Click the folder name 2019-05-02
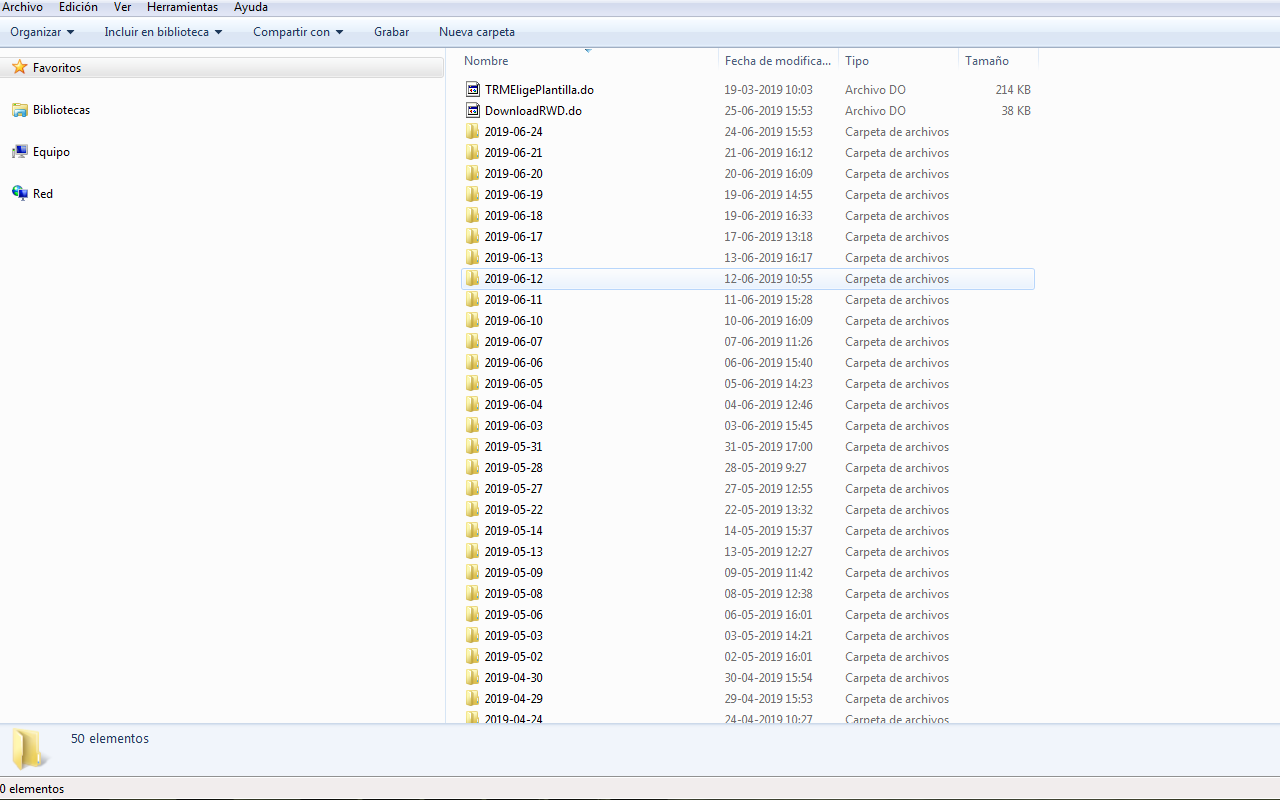Screen dimensions: 1280x800 point(514,657)
